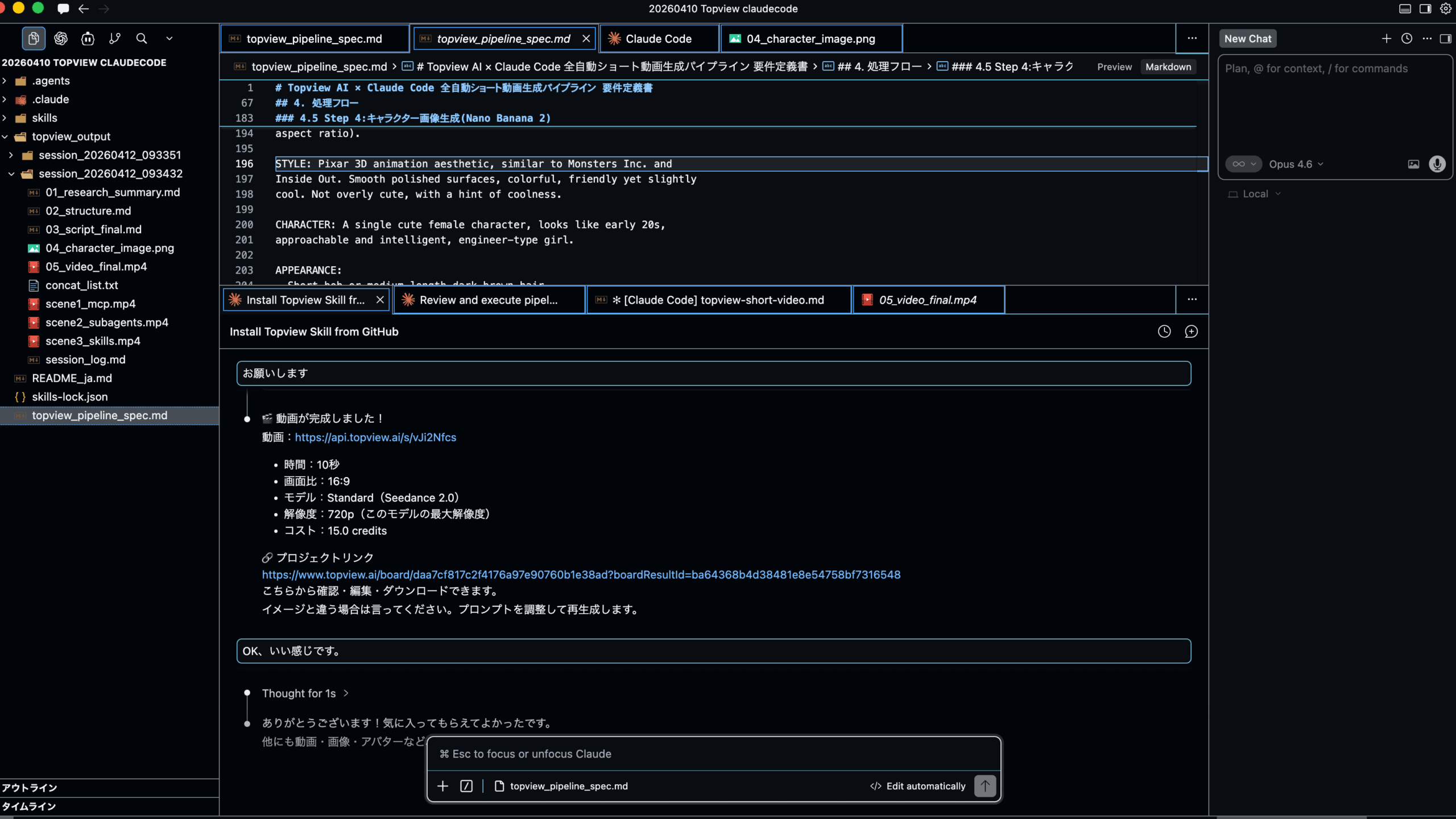This screenshot has width=1456, height=819.
Task: Click the microphone voice input icon
Action: point(1437,164)
